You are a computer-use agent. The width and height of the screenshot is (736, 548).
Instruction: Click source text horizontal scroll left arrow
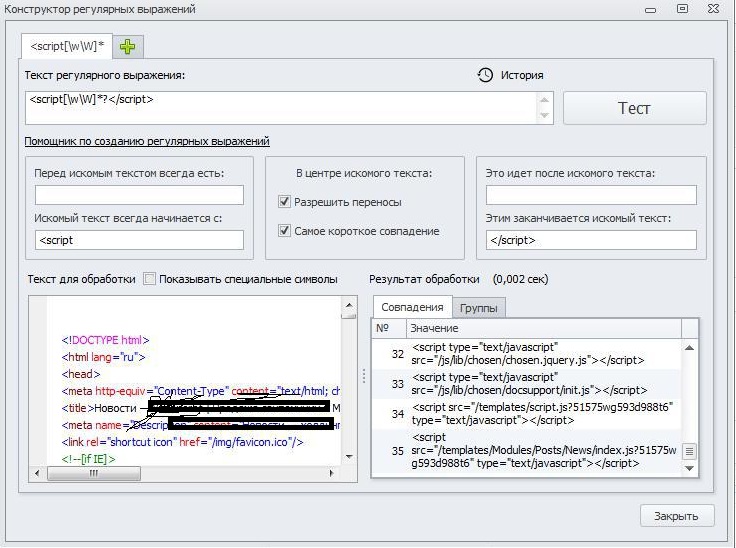coord(37,473)
